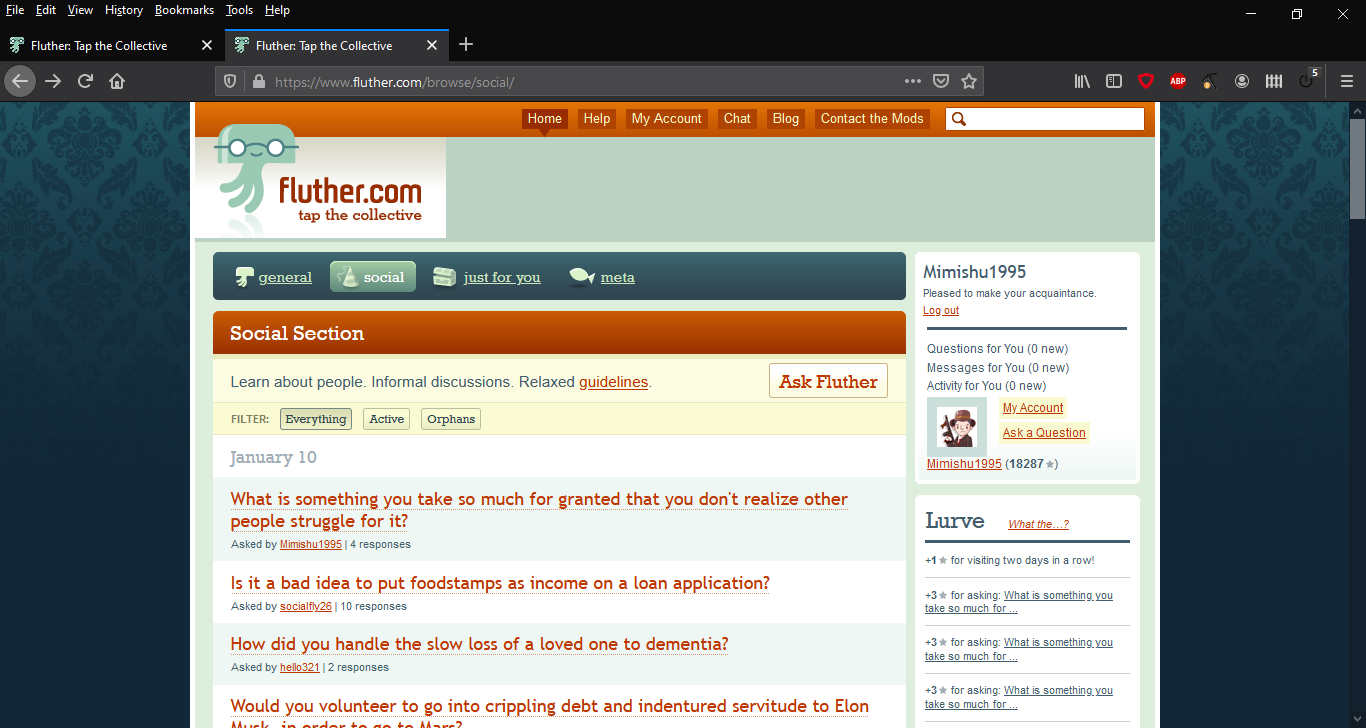Open the power extension with badge 5

click(x=1307, y=80)
